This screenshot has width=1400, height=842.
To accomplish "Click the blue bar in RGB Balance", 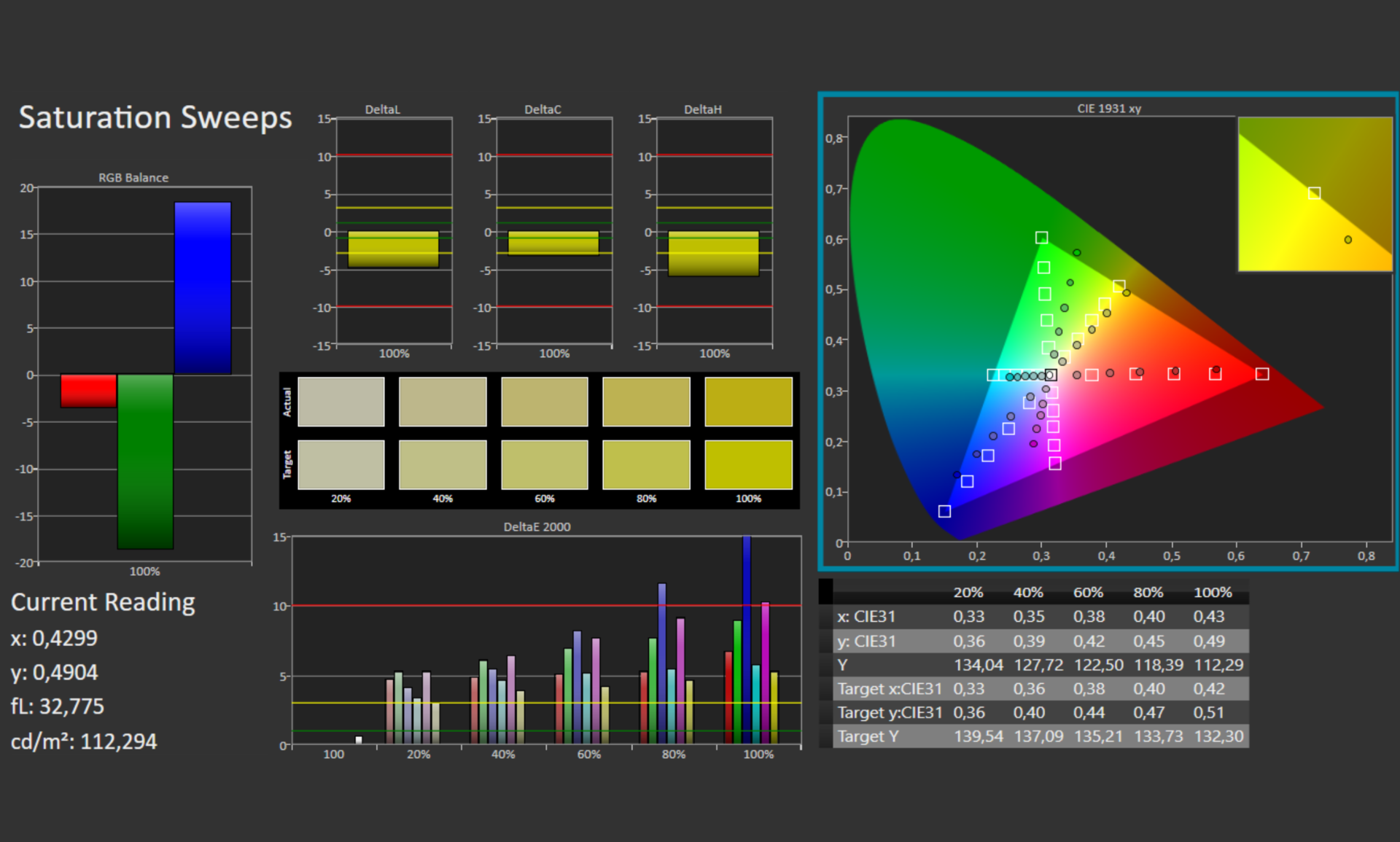I will tap(203, 288).
